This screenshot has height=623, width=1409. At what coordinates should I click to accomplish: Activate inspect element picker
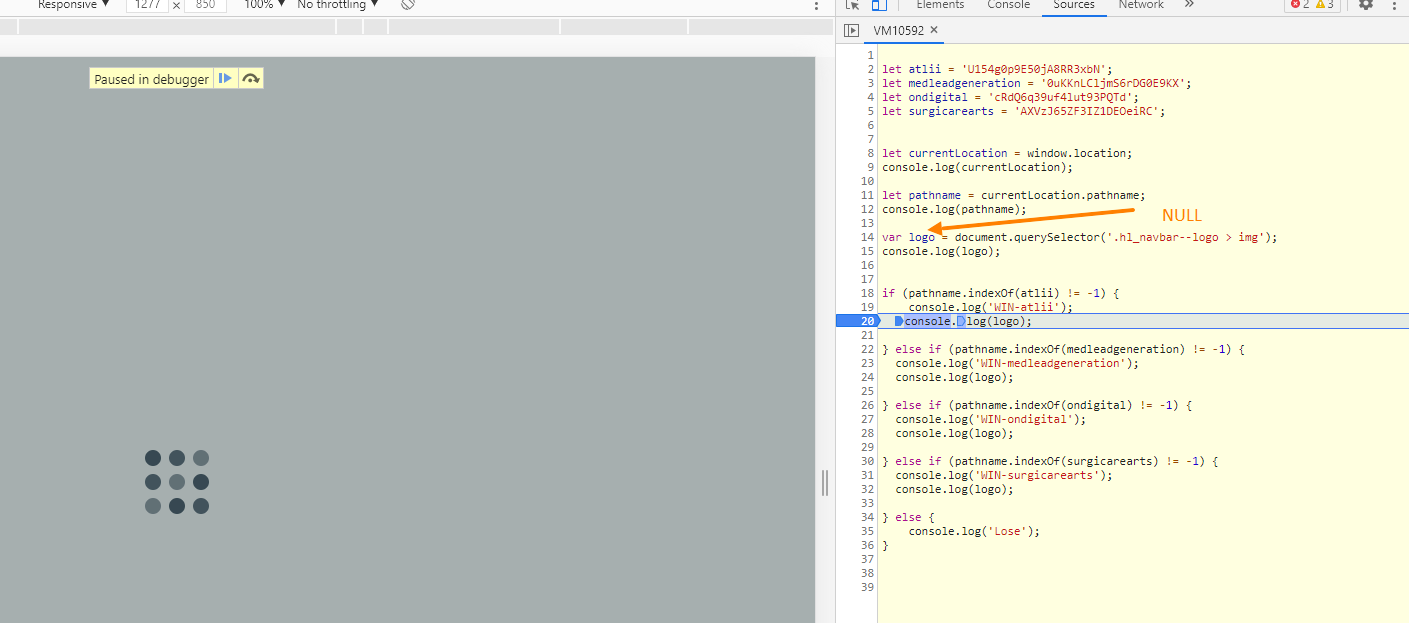pyautogui.click(x=852, y=5)
